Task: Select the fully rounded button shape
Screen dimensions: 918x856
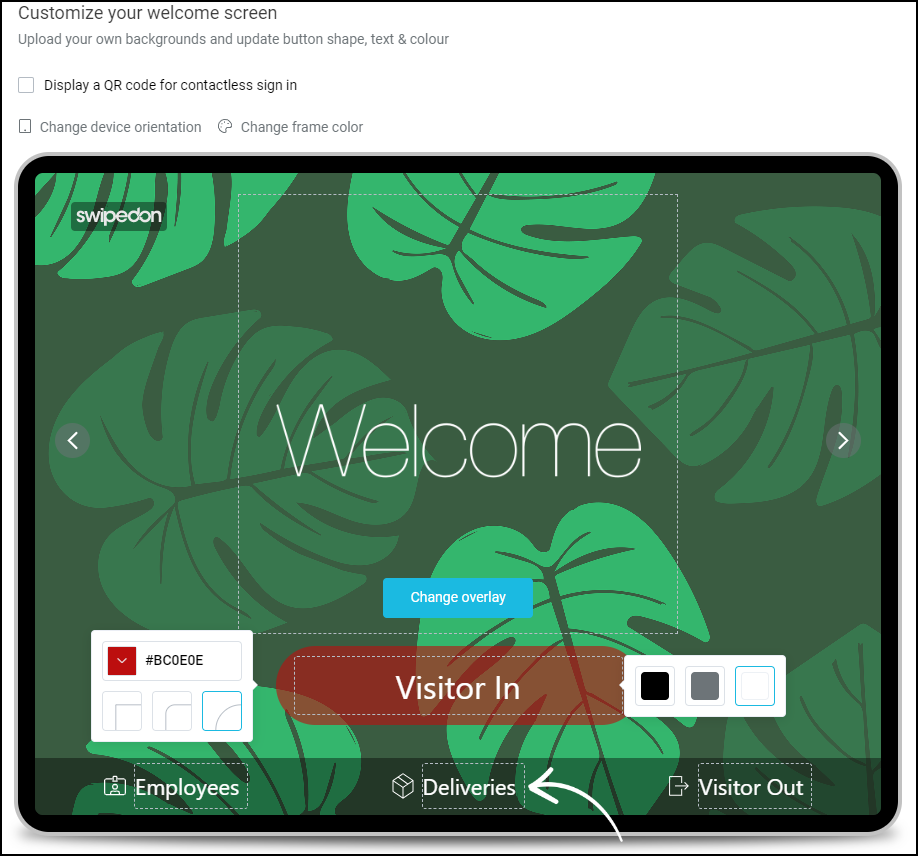Action: pyautogui.click(x=222, y=711)
